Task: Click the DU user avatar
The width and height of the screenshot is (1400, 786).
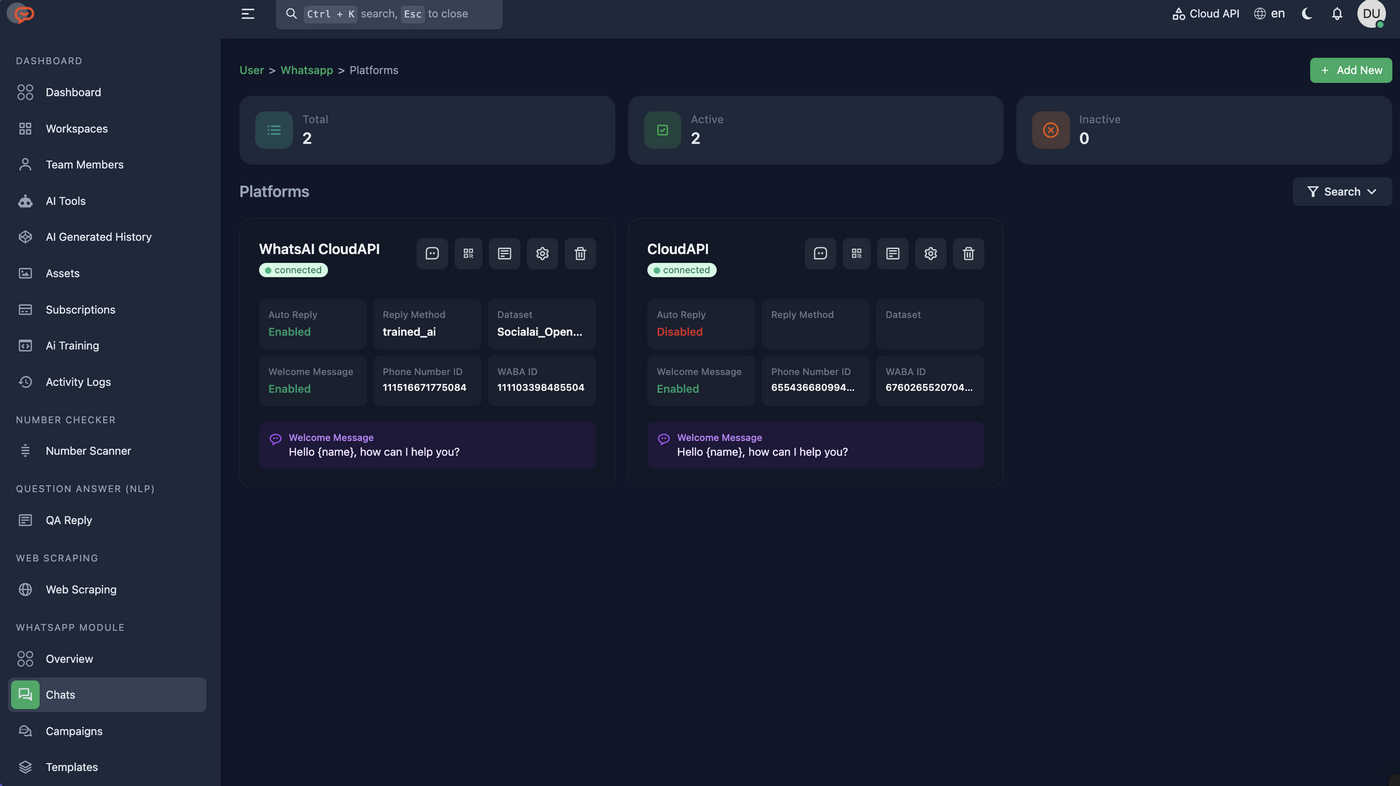Action: pyautogui.click(x=1371, y=14)
